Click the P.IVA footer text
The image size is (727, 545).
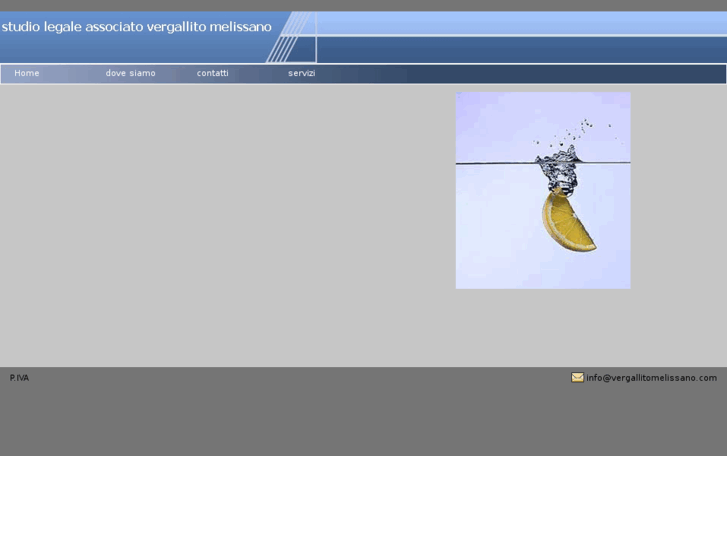(x=19, y=378)
